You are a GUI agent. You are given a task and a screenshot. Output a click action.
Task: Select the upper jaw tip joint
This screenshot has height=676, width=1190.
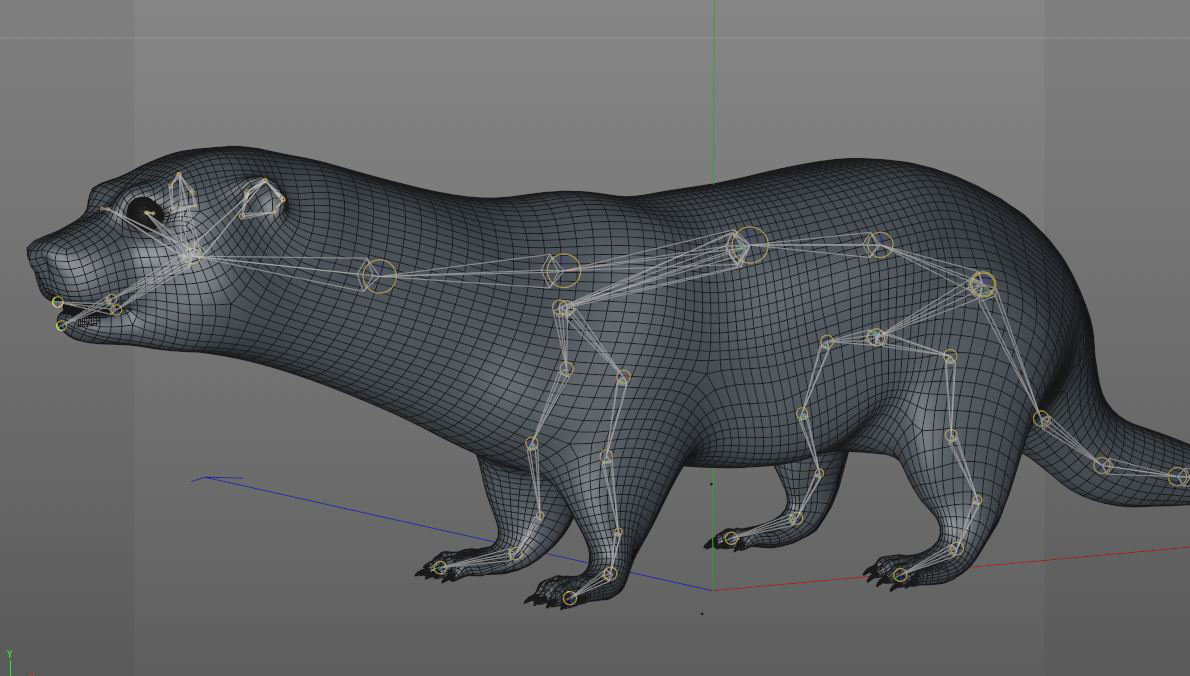[58, 302]
